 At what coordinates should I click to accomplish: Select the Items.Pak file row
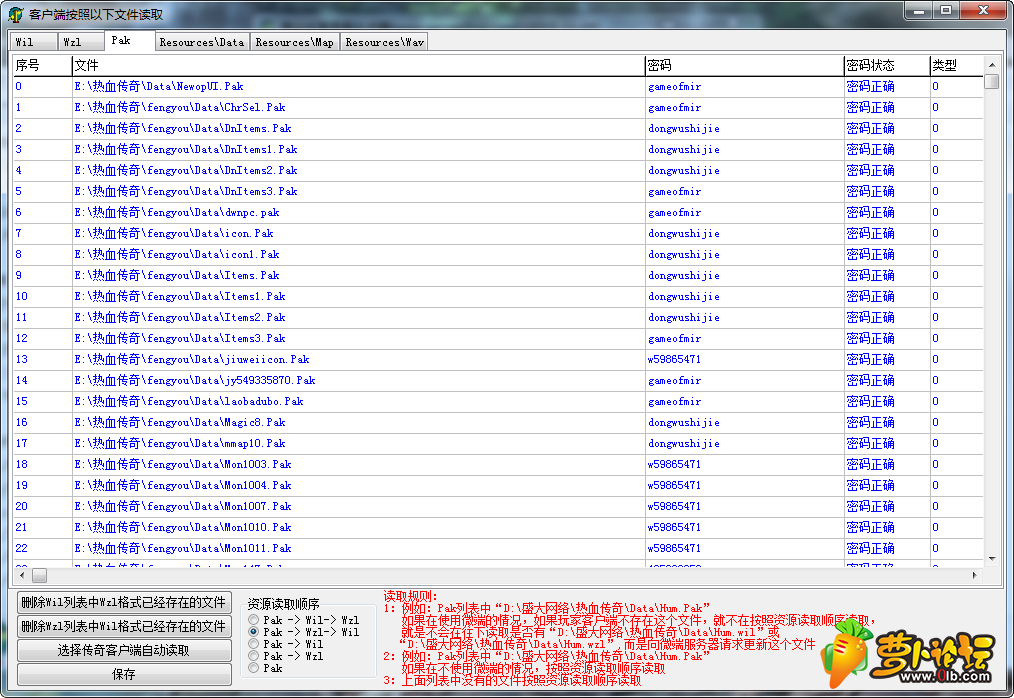(498, 276)
